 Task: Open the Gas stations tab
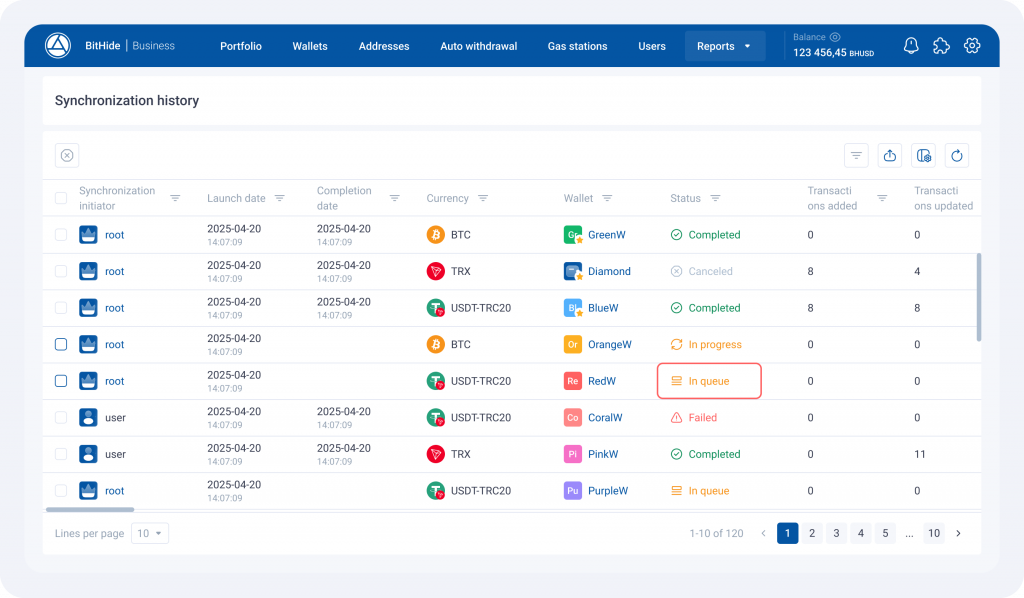point(577,46)
